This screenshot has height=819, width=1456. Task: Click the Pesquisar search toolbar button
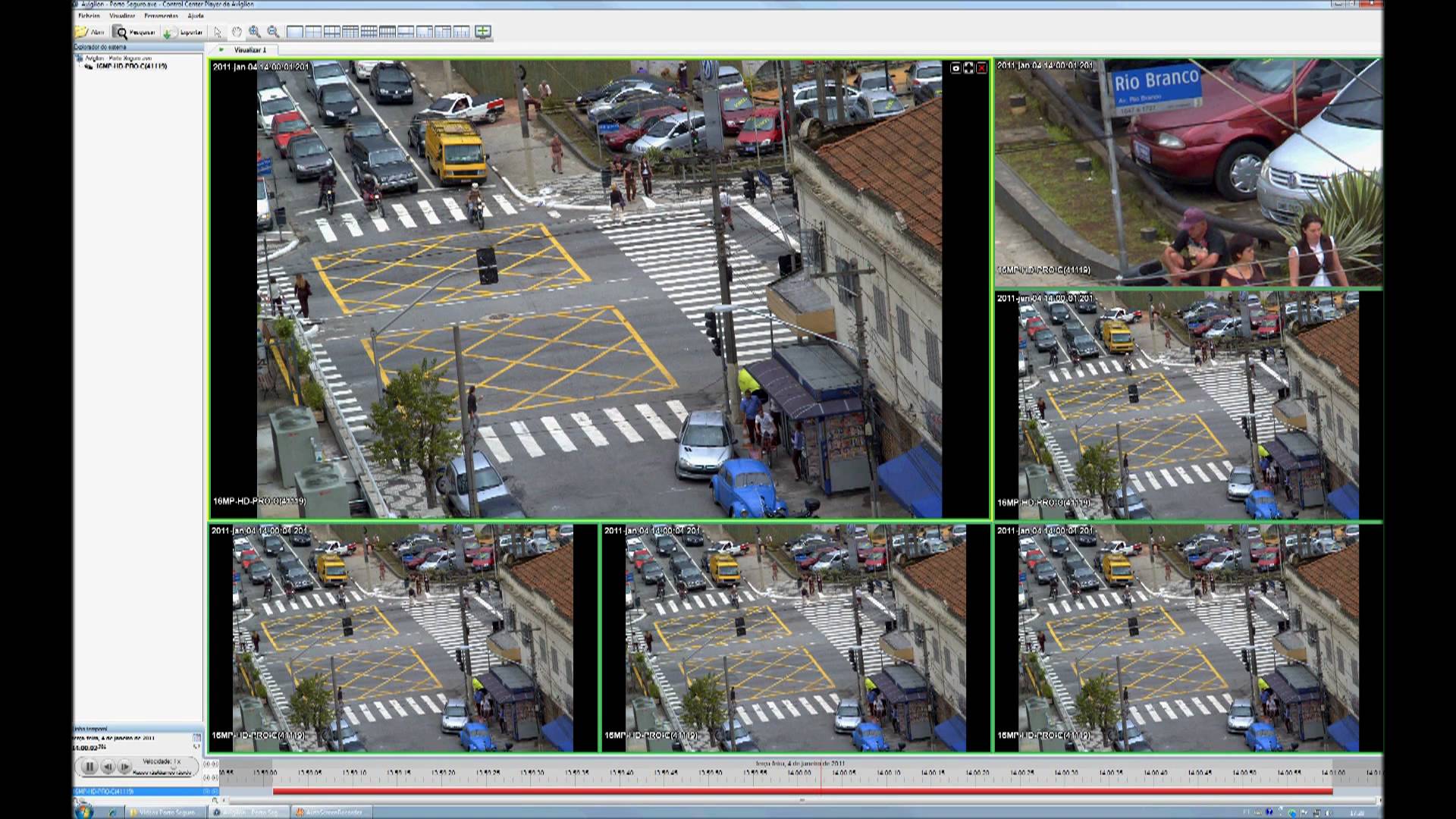click(x=134, y=32)
